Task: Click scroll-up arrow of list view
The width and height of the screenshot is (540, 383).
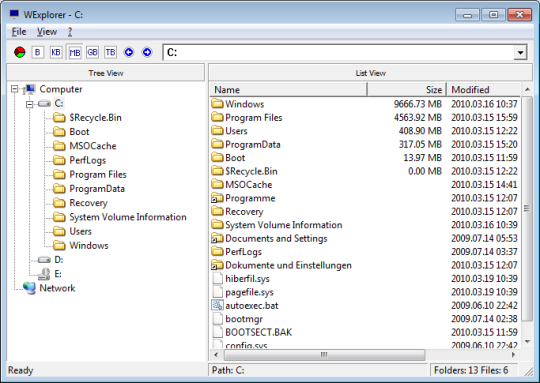Action: tap(527, 90)
